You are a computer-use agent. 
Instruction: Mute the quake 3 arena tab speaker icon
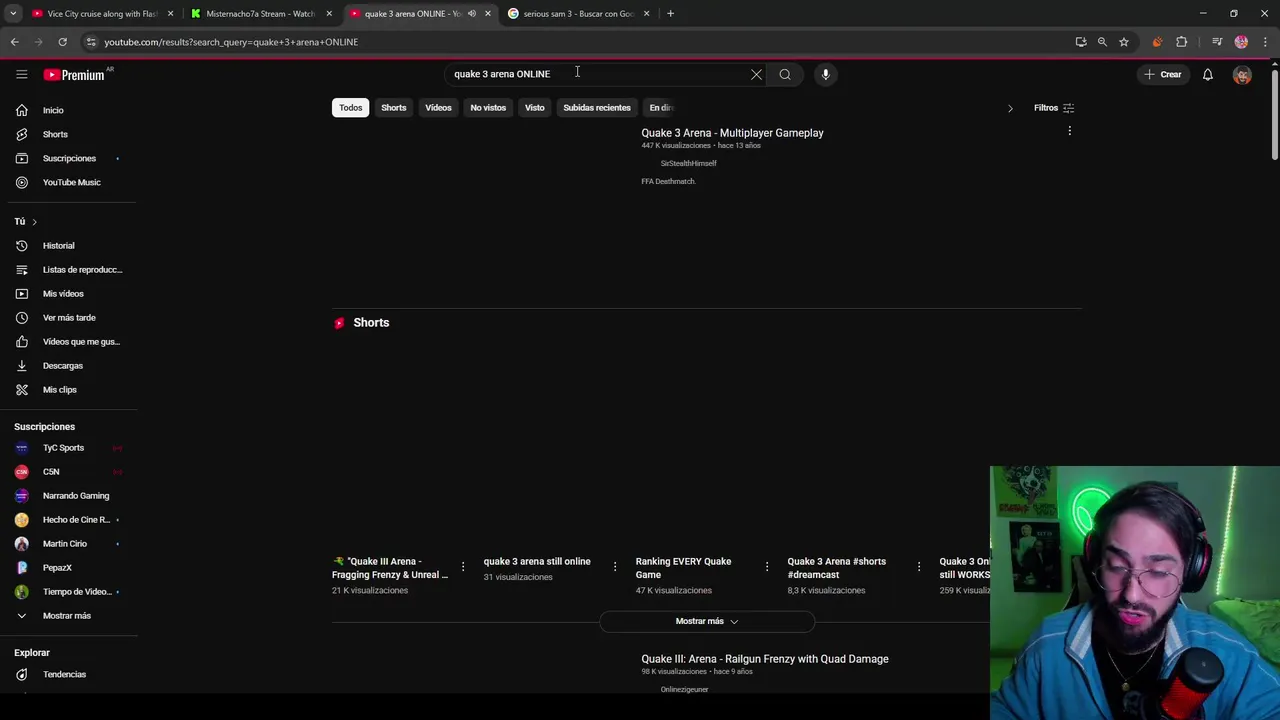pos(471,14)
